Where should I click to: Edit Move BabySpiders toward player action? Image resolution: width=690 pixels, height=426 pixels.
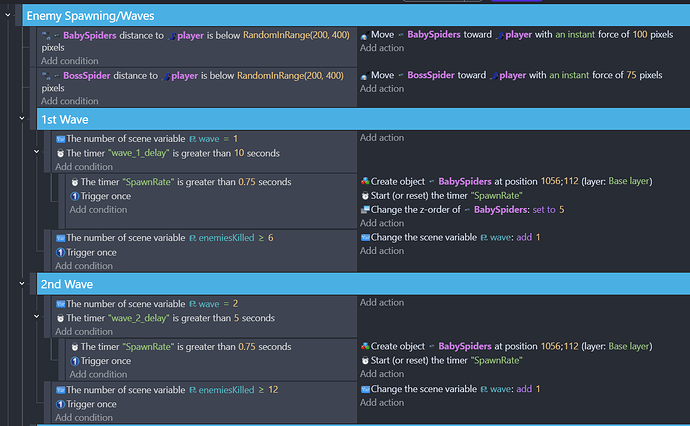pyautogui.click(x=517, y=35)
